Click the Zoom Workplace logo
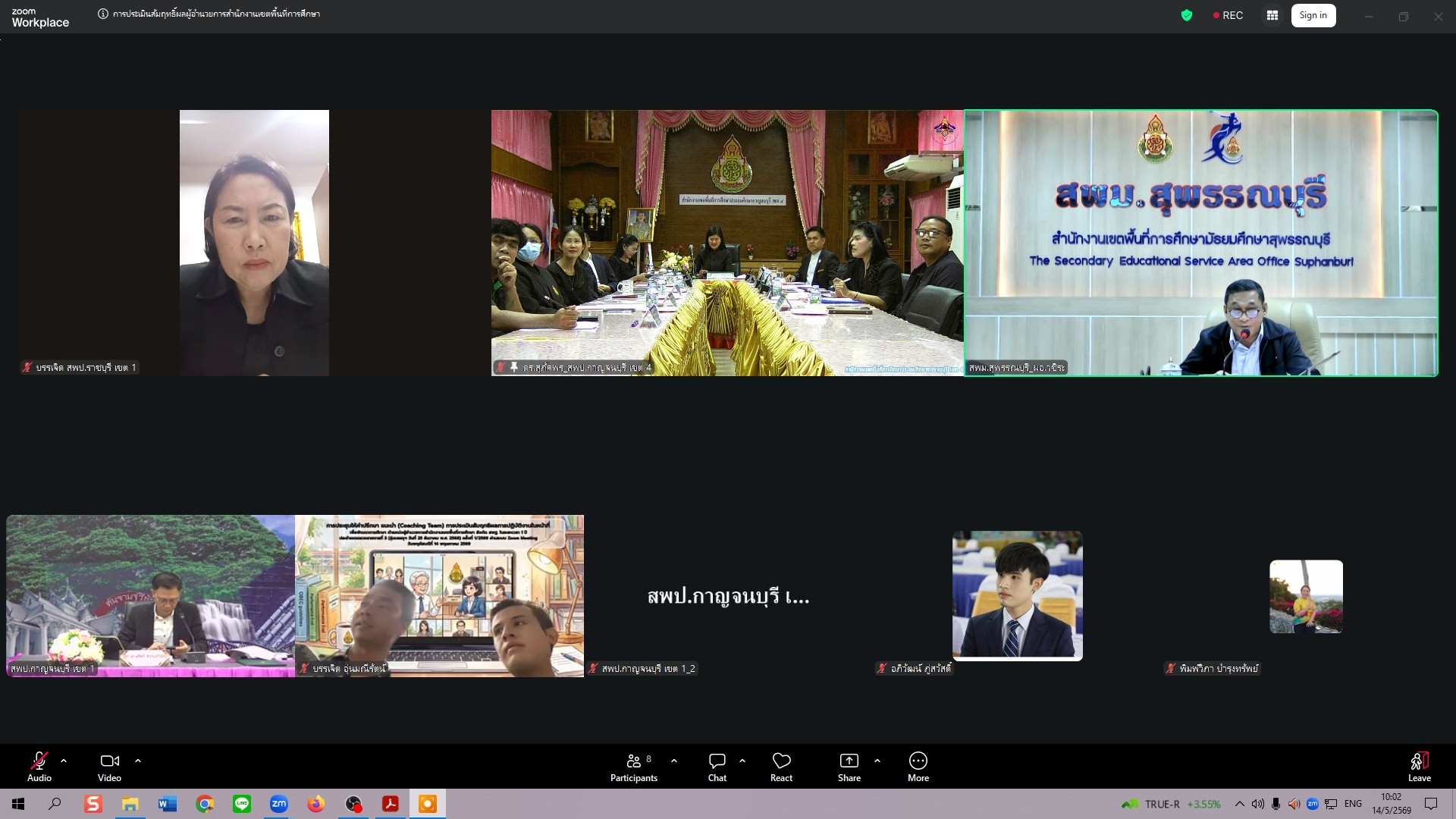Viewport: 1456px width, 819px height. coord(40,17)
